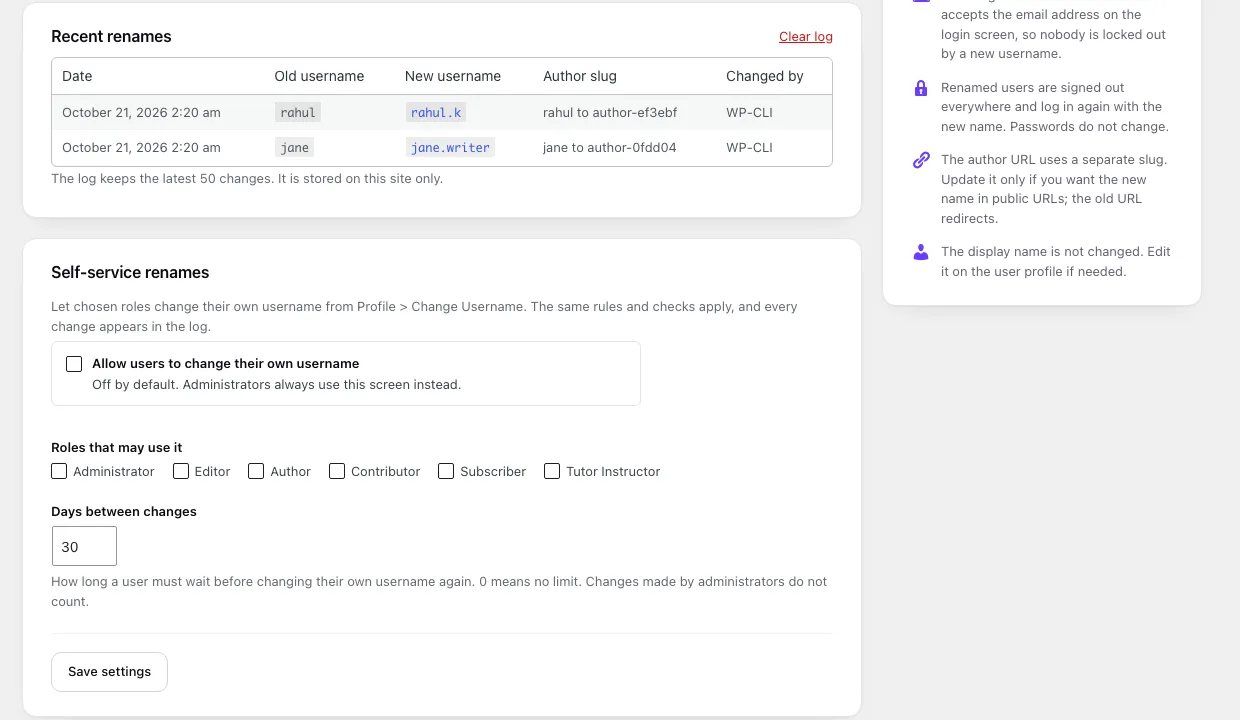The image size is (1240, 720).
Task: Click the 'Roles that may use it' label
Action: point(117,448)
